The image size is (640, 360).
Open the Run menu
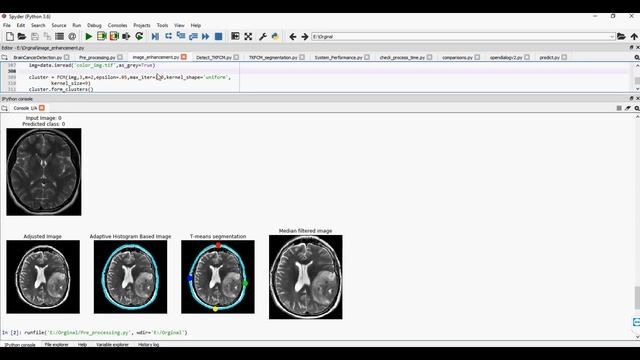coord(77,25)
